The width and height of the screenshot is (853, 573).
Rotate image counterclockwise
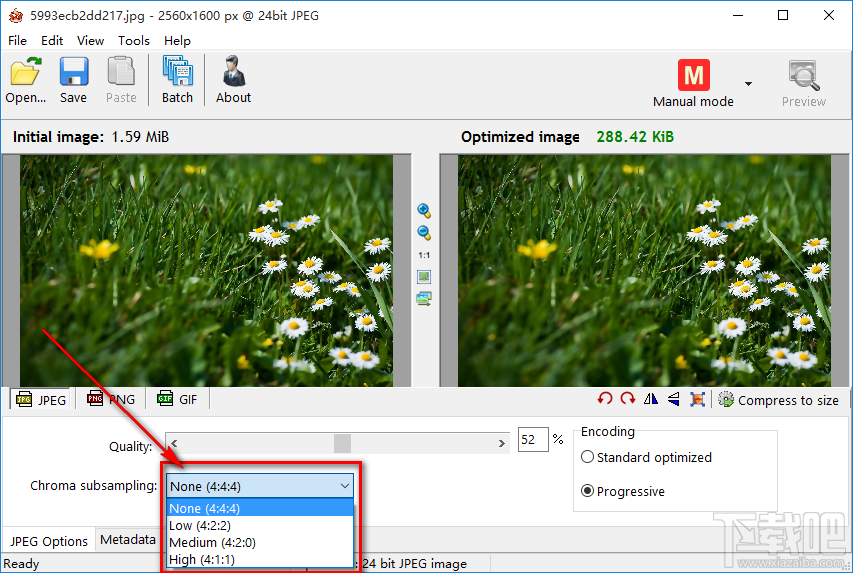coord(604,399)
